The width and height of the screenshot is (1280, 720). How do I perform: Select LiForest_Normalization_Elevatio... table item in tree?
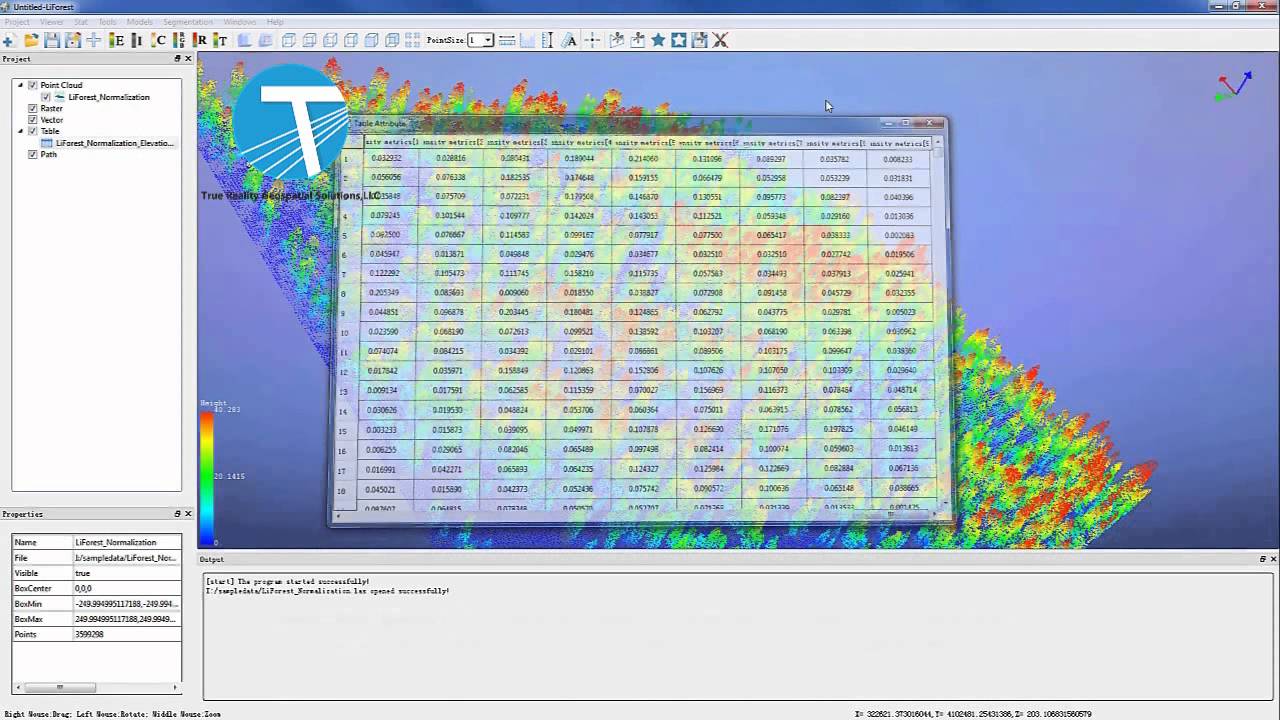tap(114, 143)
